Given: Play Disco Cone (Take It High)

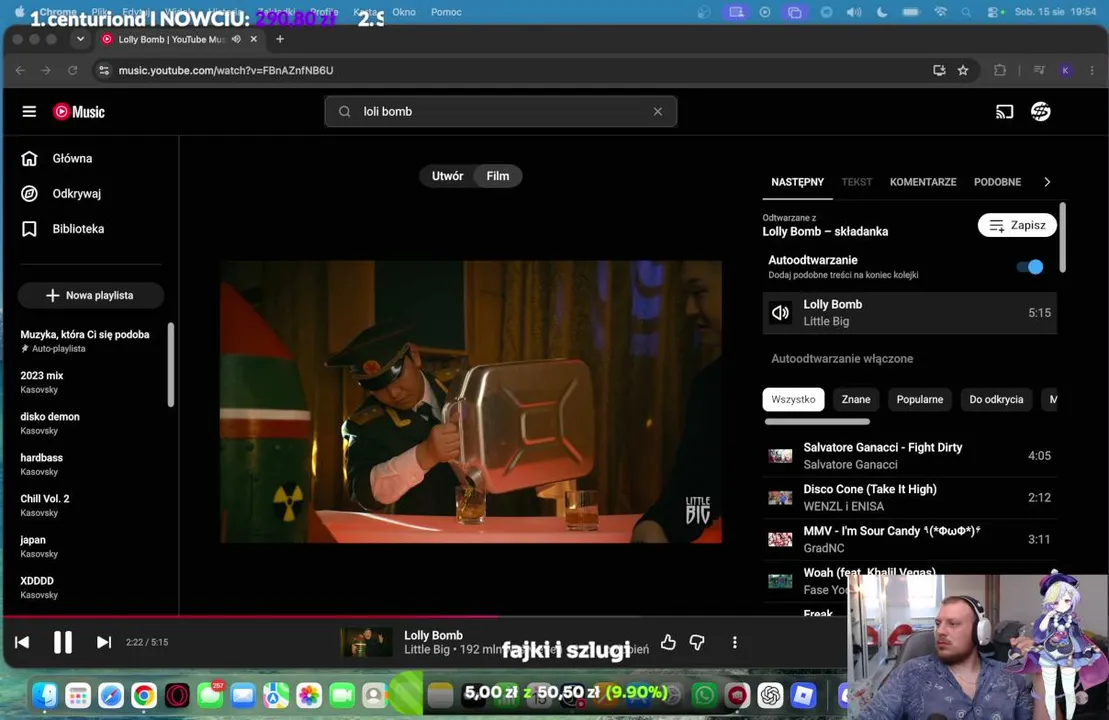Looking at the screenshot, I should 910,497.
